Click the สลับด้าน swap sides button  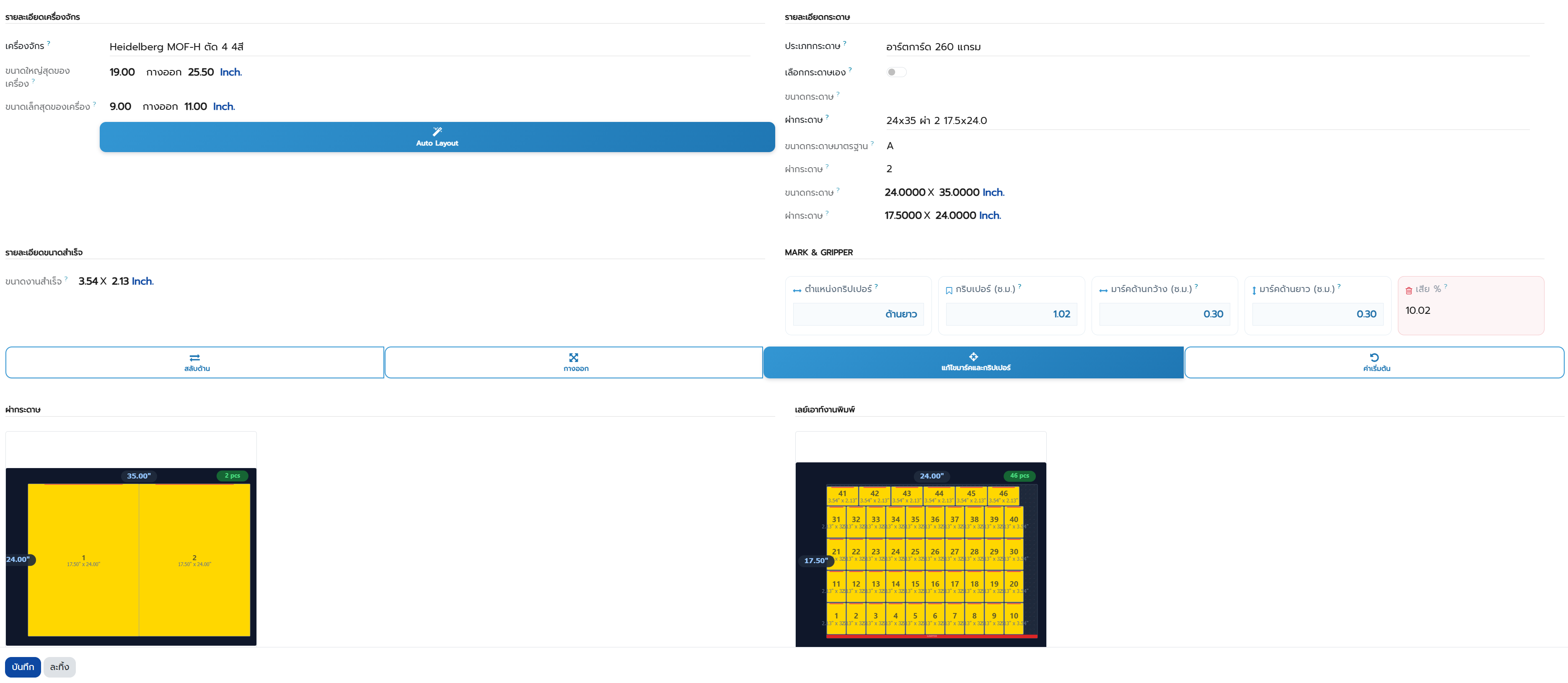[x=195, y=362]
